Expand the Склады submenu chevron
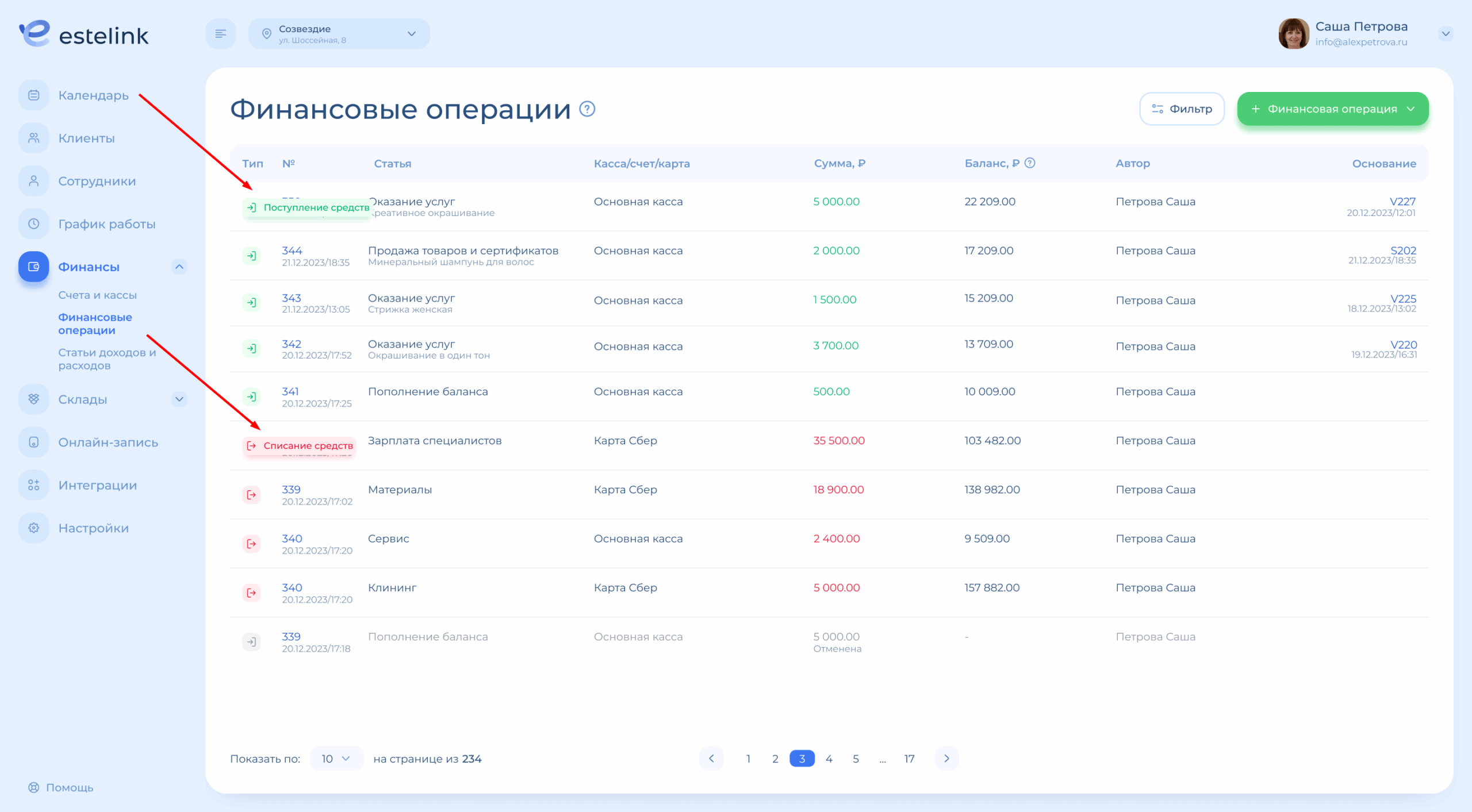 pyautogui.click(x=179, y=399)
